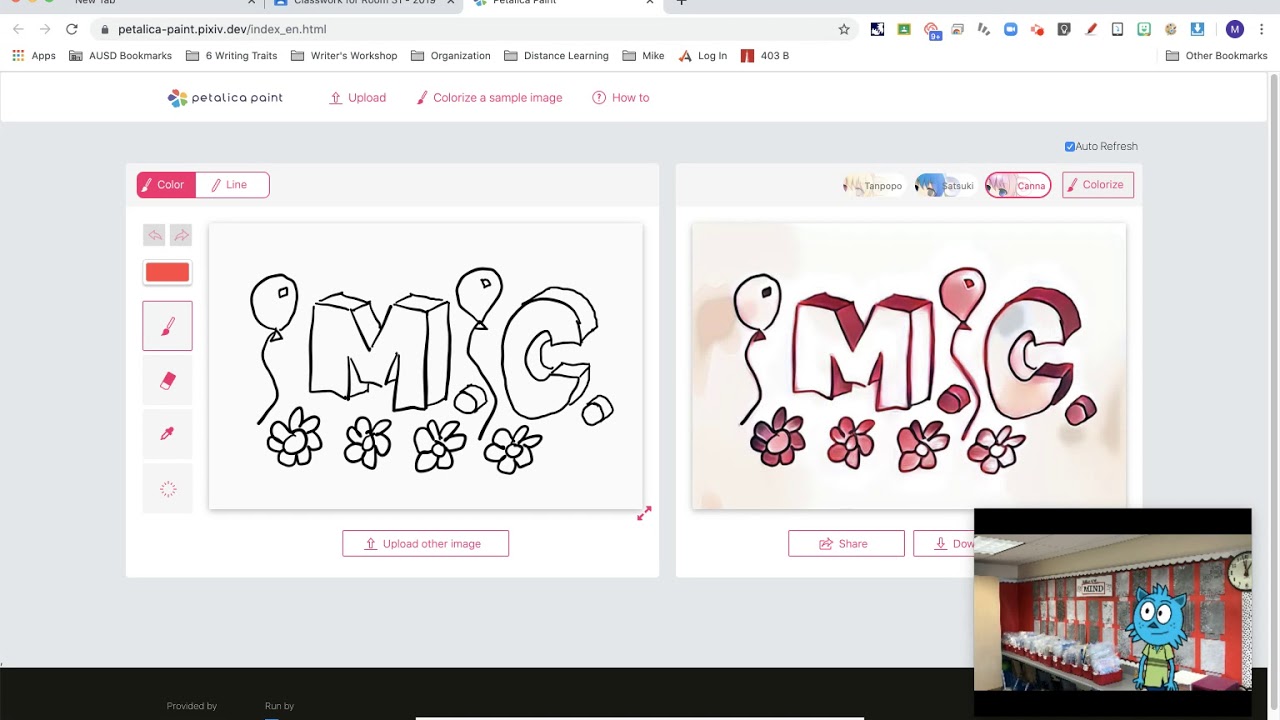The height and width of the screenshot is (720, 1280).
Task: Click the petalica paint logo
Action: click(225, 98)
